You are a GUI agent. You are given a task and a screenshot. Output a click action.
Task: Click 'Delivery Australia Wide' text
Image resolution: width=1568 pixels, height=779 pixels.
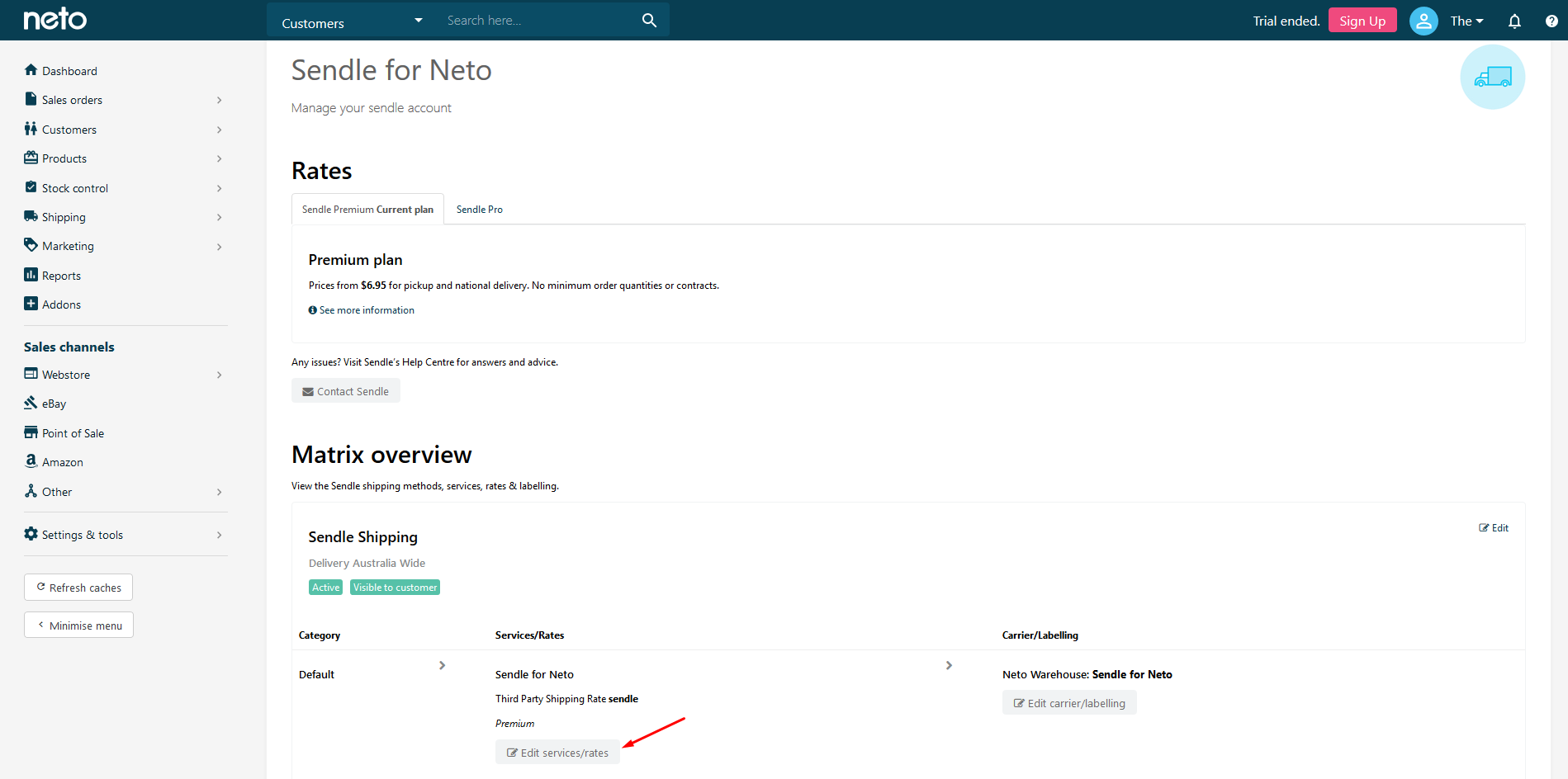tap(367, 563)
